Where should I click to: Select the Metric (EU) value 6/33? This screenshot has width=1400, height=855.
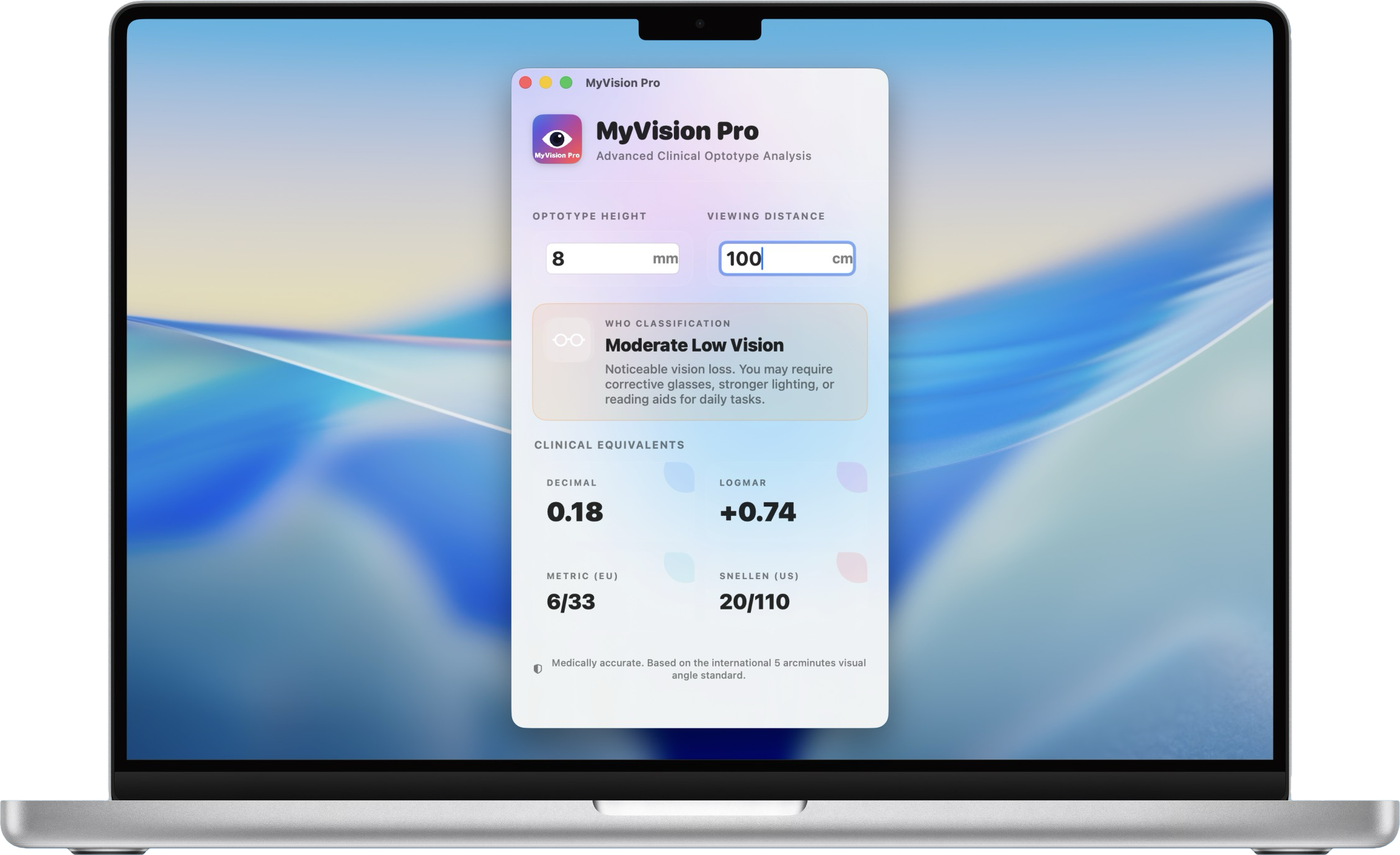[570, 601]
